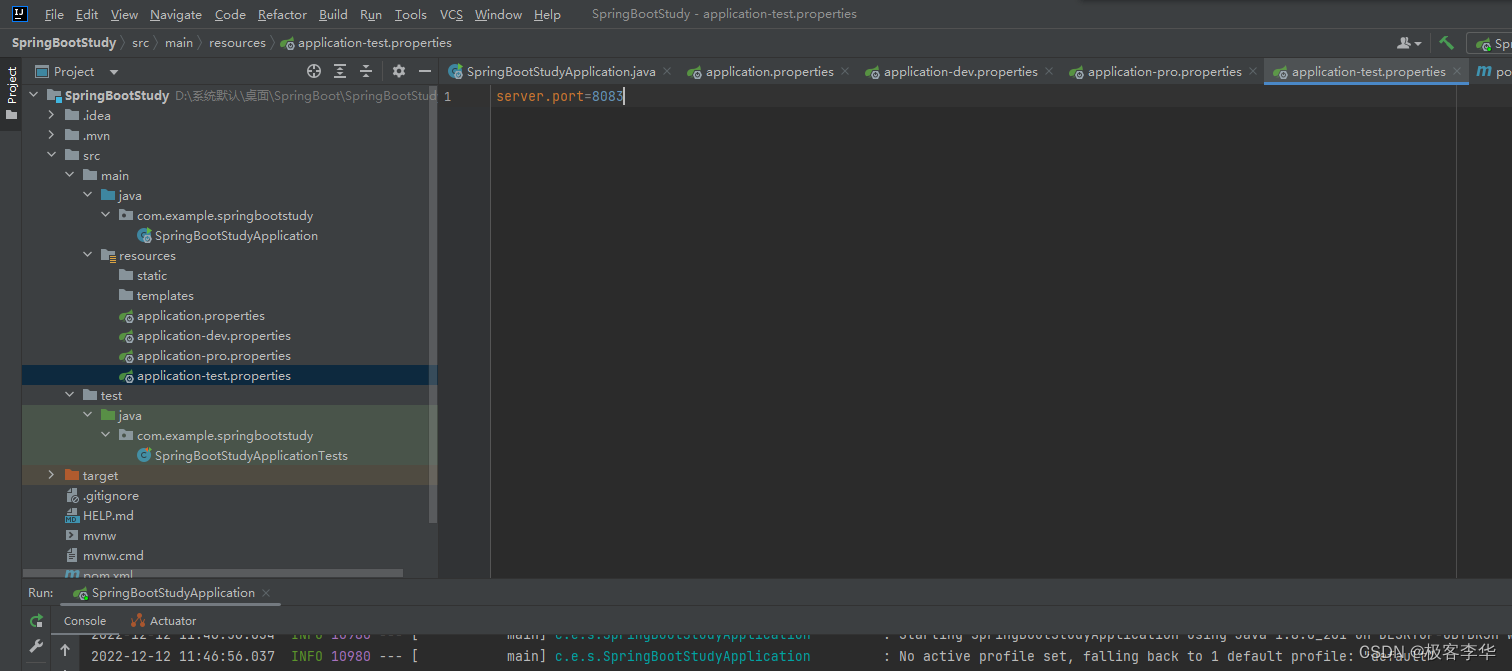The image size is (1512, 671).
Task: Expand the .idea folder
Action: [52, 116]
